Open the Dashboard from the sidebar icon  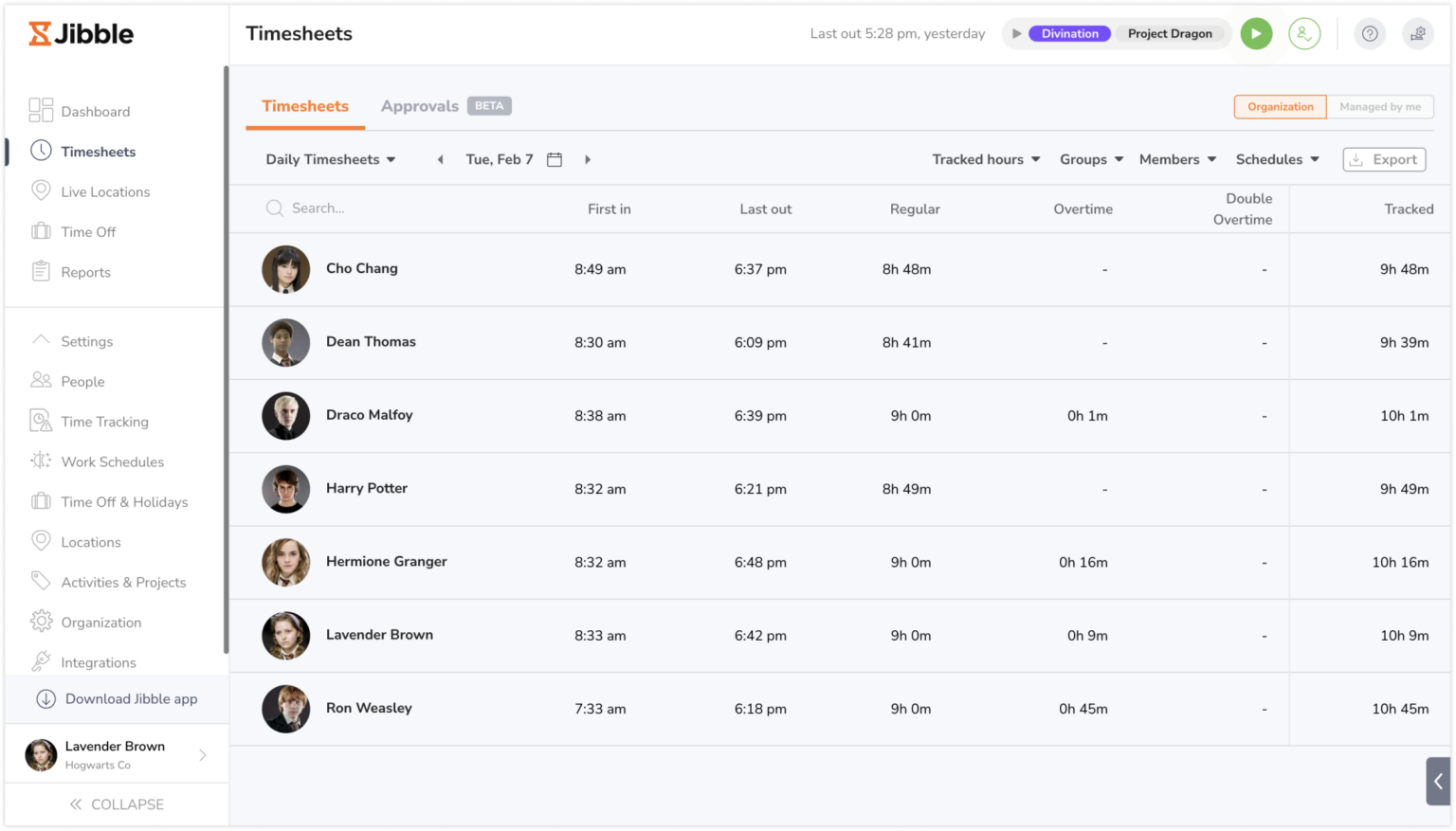coord(41,110)
